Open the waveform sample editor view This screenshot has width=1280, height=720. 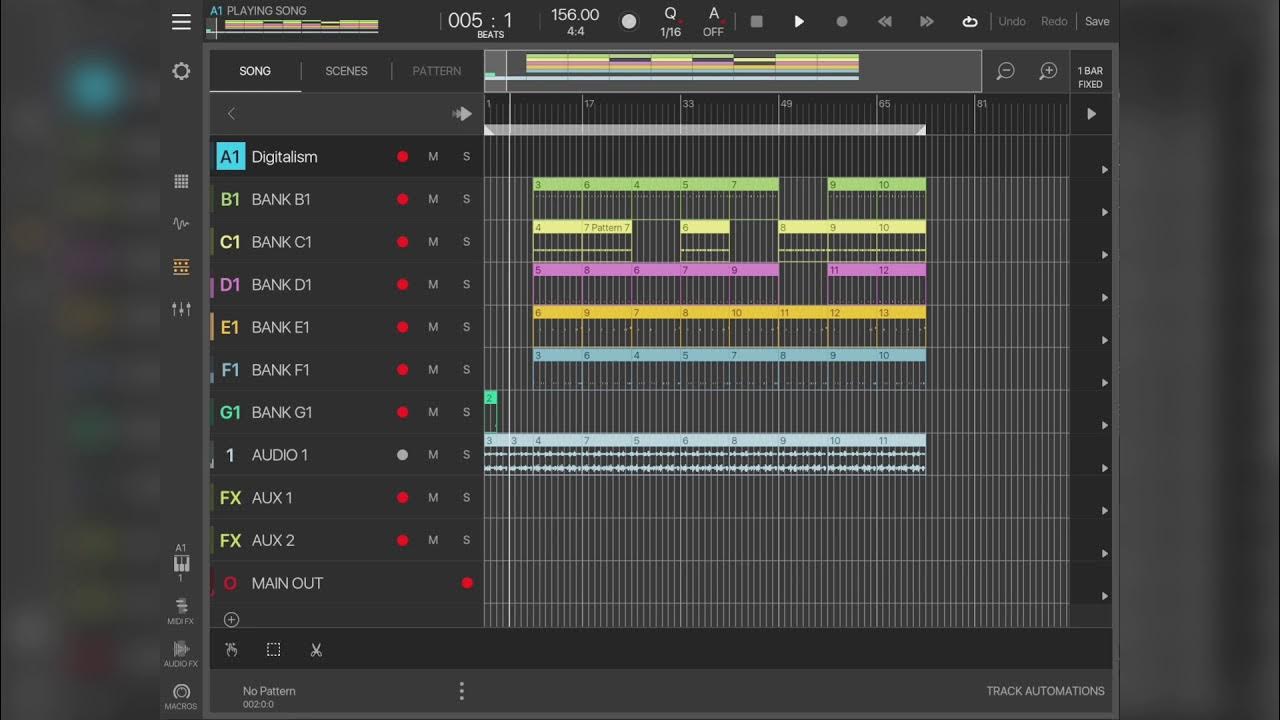181,224
